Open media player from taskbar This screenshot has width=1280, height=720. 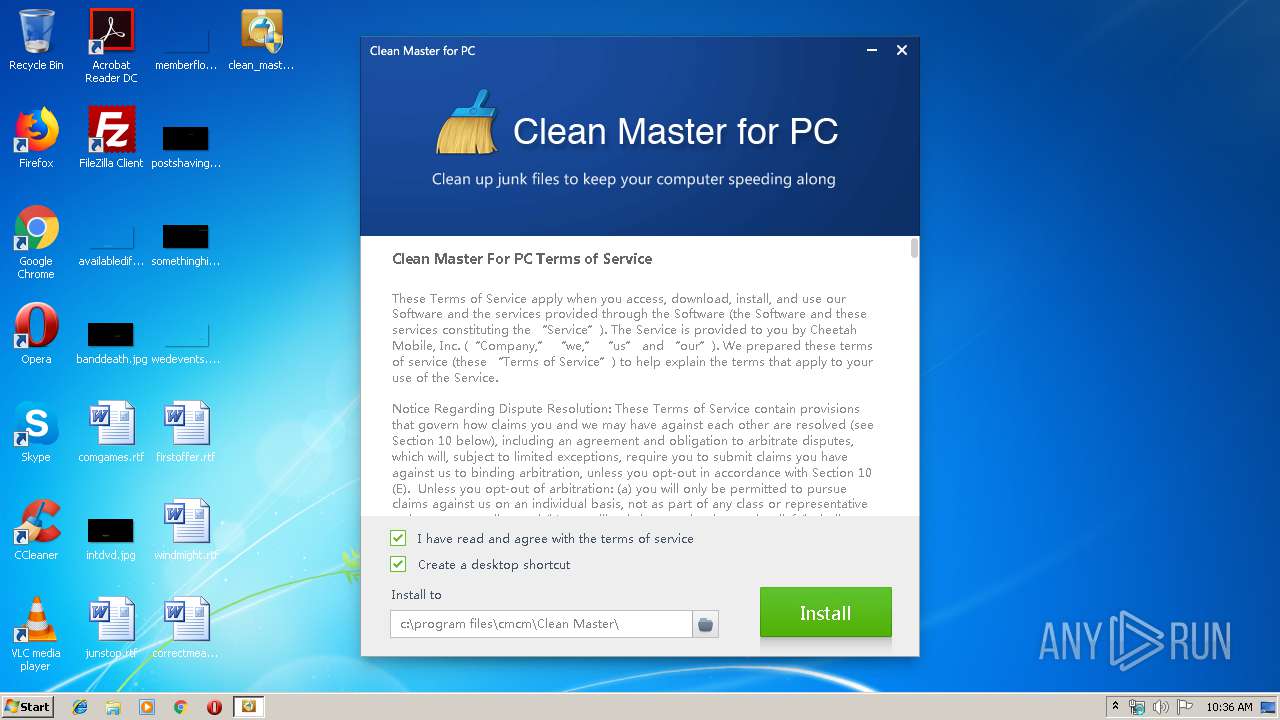(x=147, y=707)
